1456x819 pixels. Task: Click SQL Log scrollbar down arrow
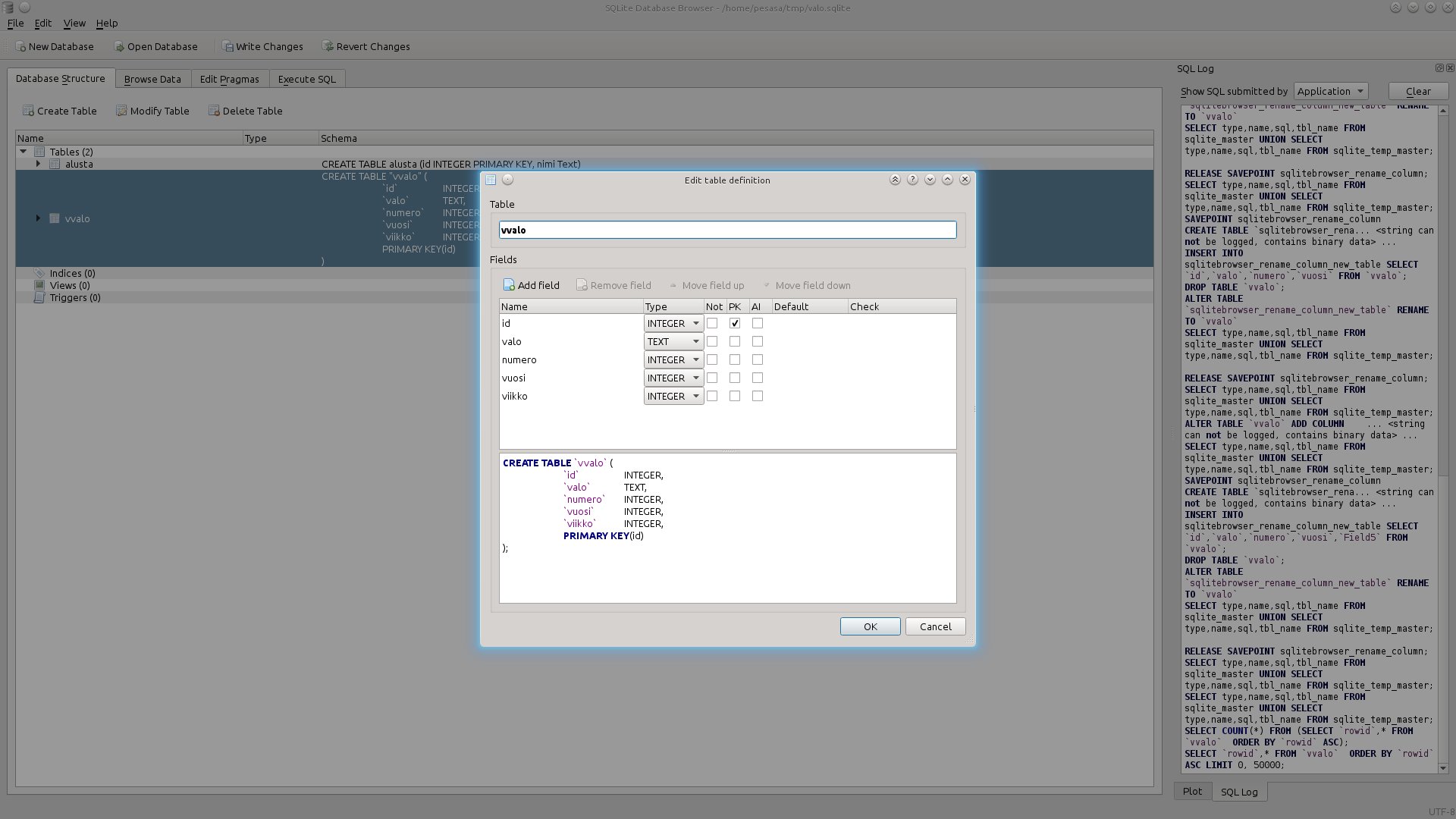(1443, 767)
